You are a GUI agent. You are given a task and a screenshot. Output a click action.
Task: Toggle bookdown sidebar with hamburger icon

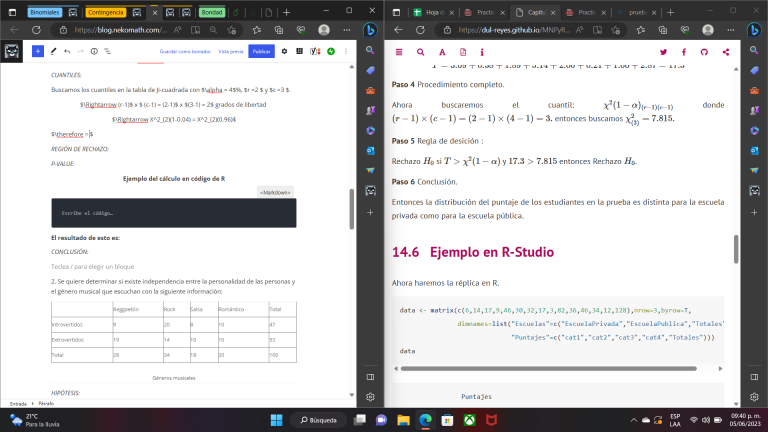[x=398, y=51]
